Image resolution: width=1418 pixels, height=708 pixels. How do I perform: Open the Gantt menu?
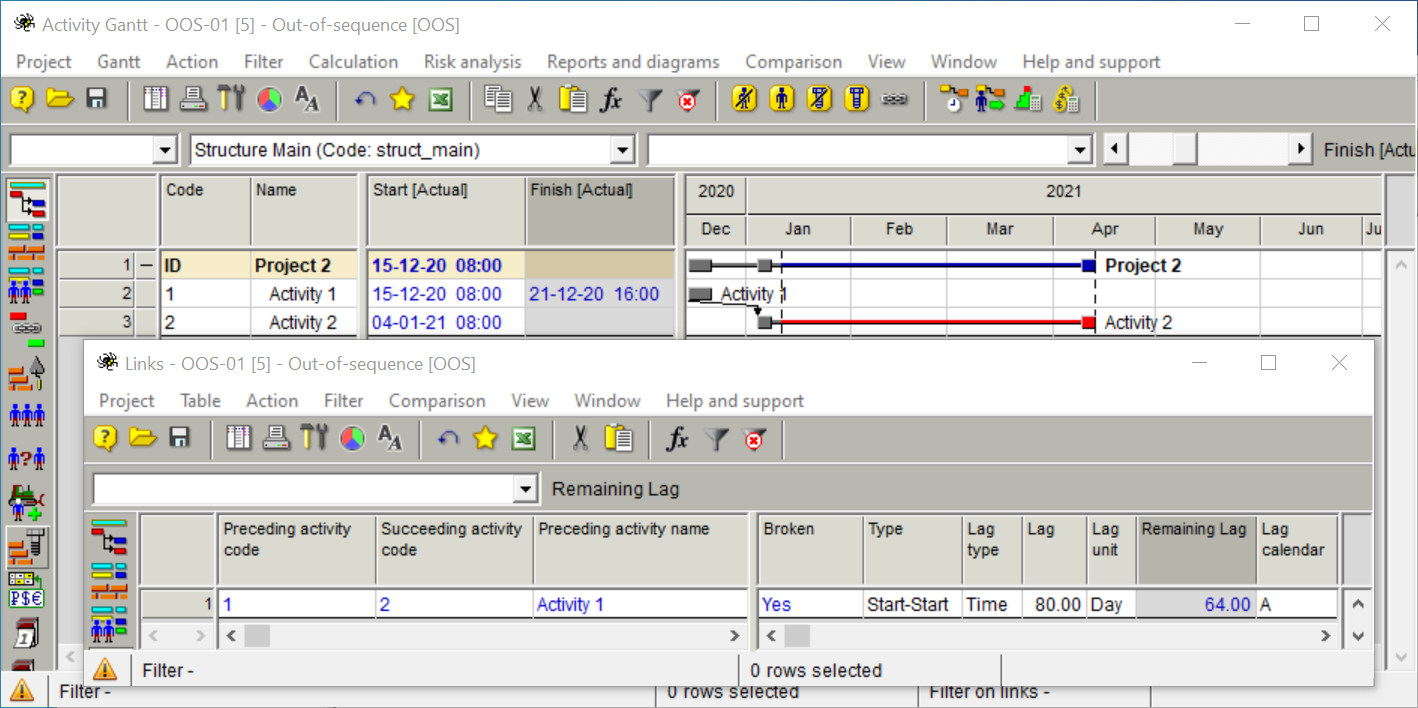pos(119,62)
